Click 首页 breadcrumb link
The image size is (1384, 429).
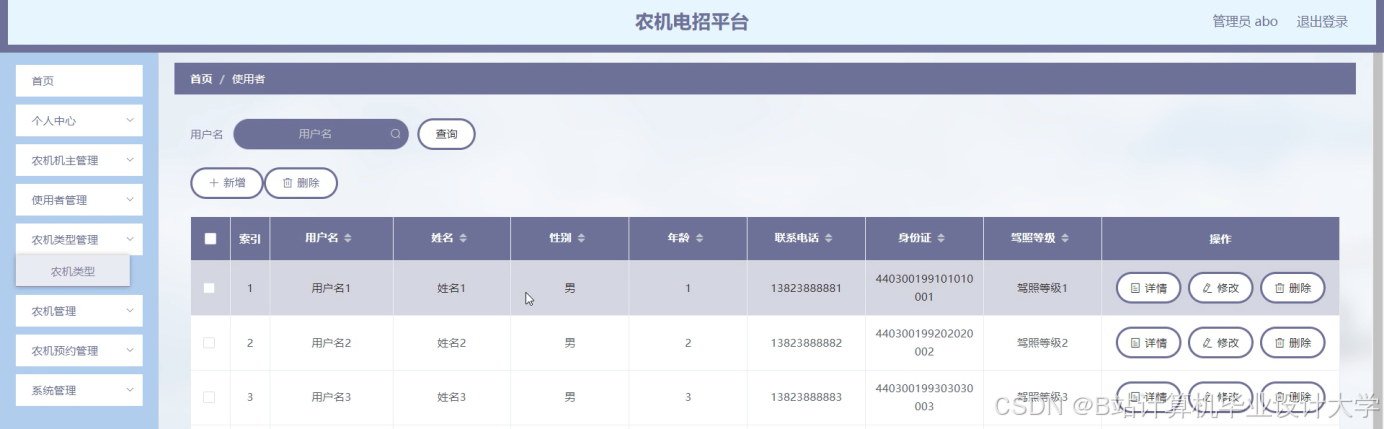[201, 79]
